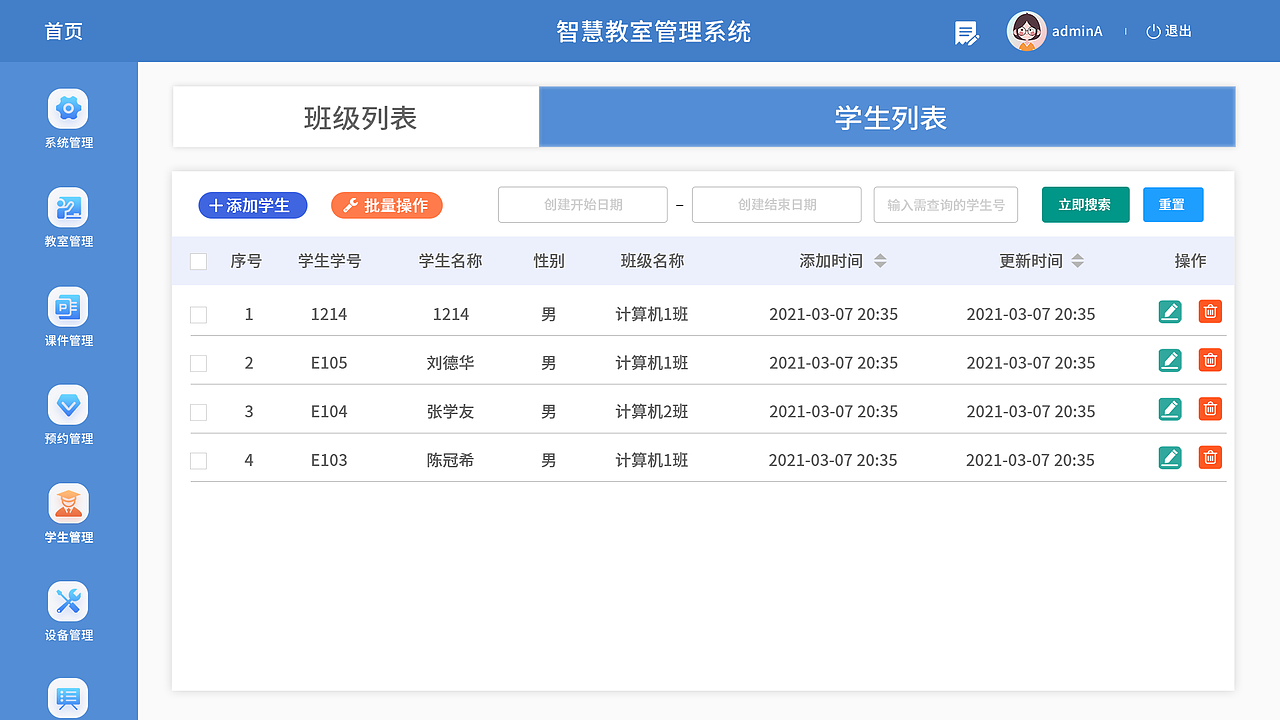The image size is (1280, 720).
Task: Click the 智慧教室管理系统 title
Action: tap(654, 31)
